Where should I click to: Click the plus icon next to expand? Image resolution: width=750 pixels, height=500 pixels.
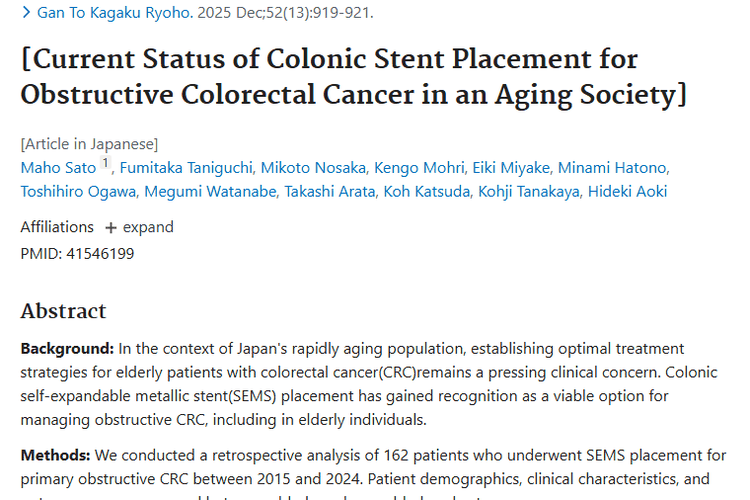coord(111,228)
